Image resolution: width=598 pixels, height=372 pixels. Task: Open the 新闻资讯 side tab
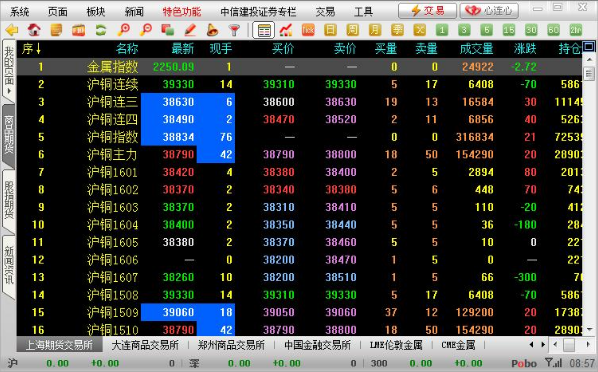[8, 266]
